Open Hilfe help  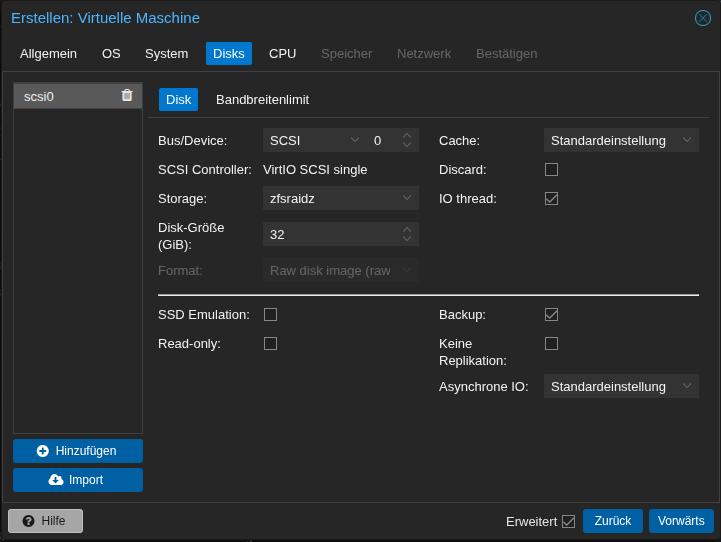click(46, 520)
